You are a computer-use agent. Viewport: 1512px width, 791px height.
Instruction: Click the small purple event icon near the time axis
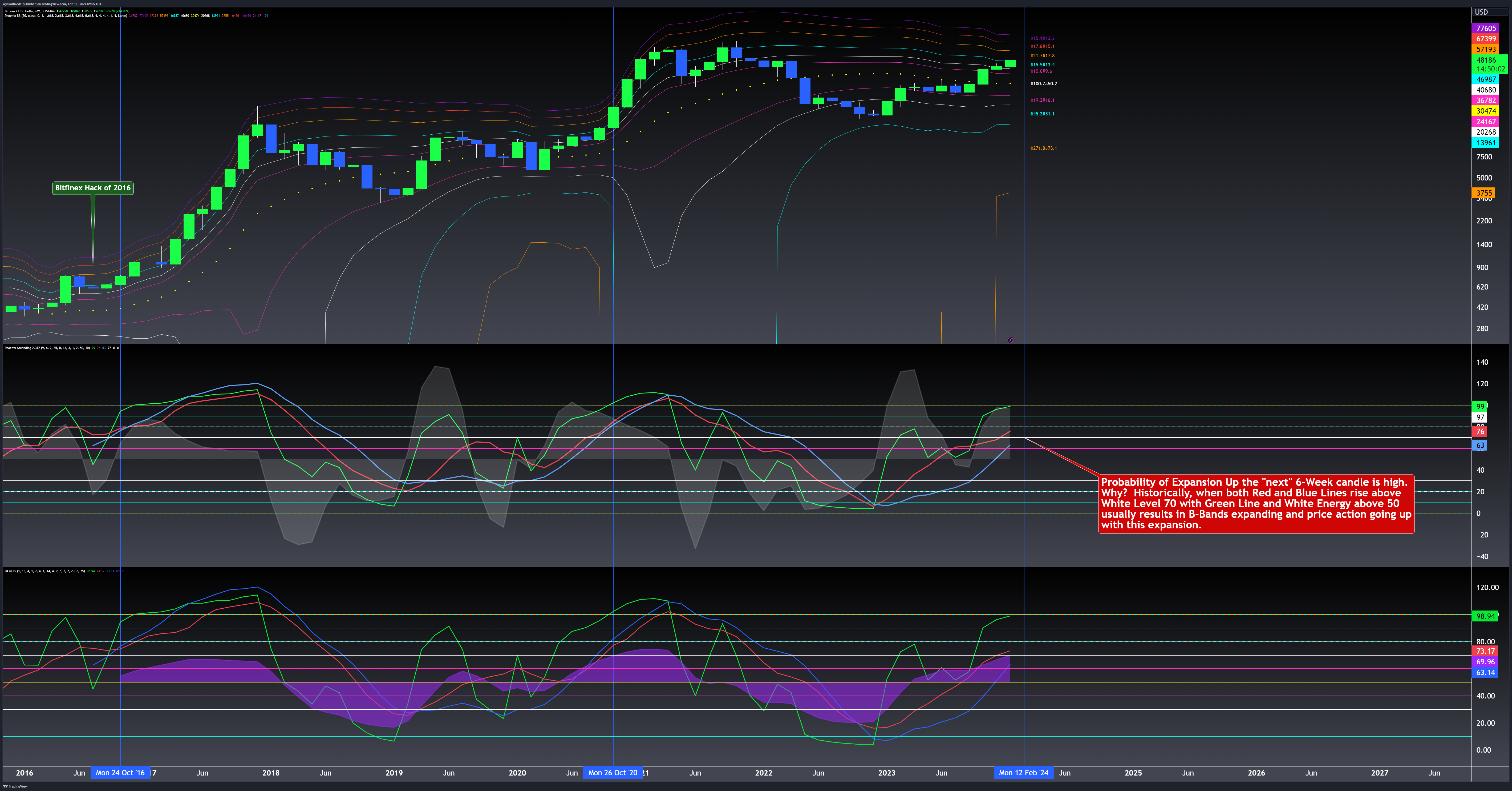pos(1010,340)
